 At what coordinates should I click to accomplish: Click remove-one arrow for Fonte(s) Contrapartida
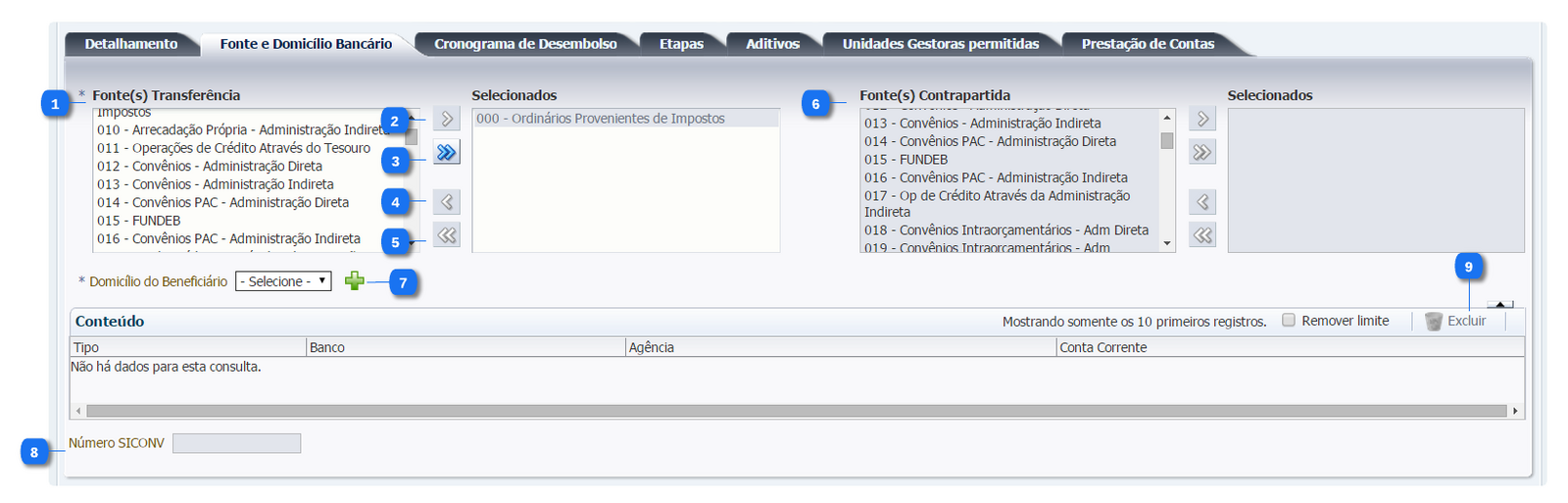point(1202,202)
